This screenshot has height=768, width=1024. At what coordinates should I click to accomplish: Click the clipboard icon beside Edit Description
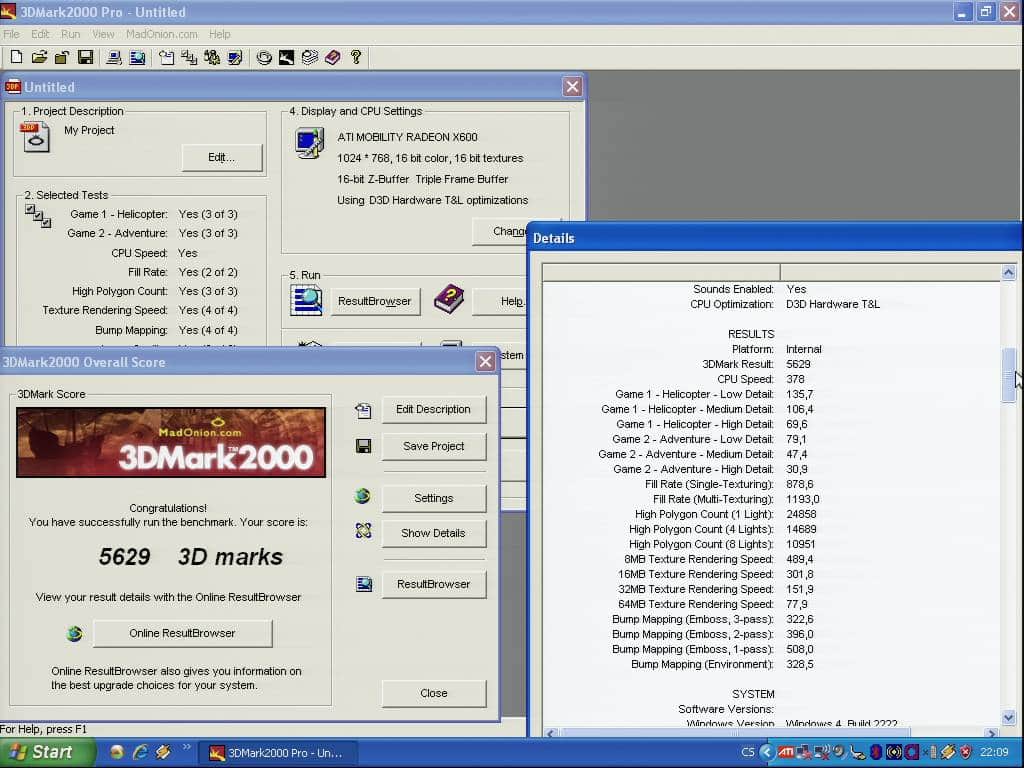363,410
